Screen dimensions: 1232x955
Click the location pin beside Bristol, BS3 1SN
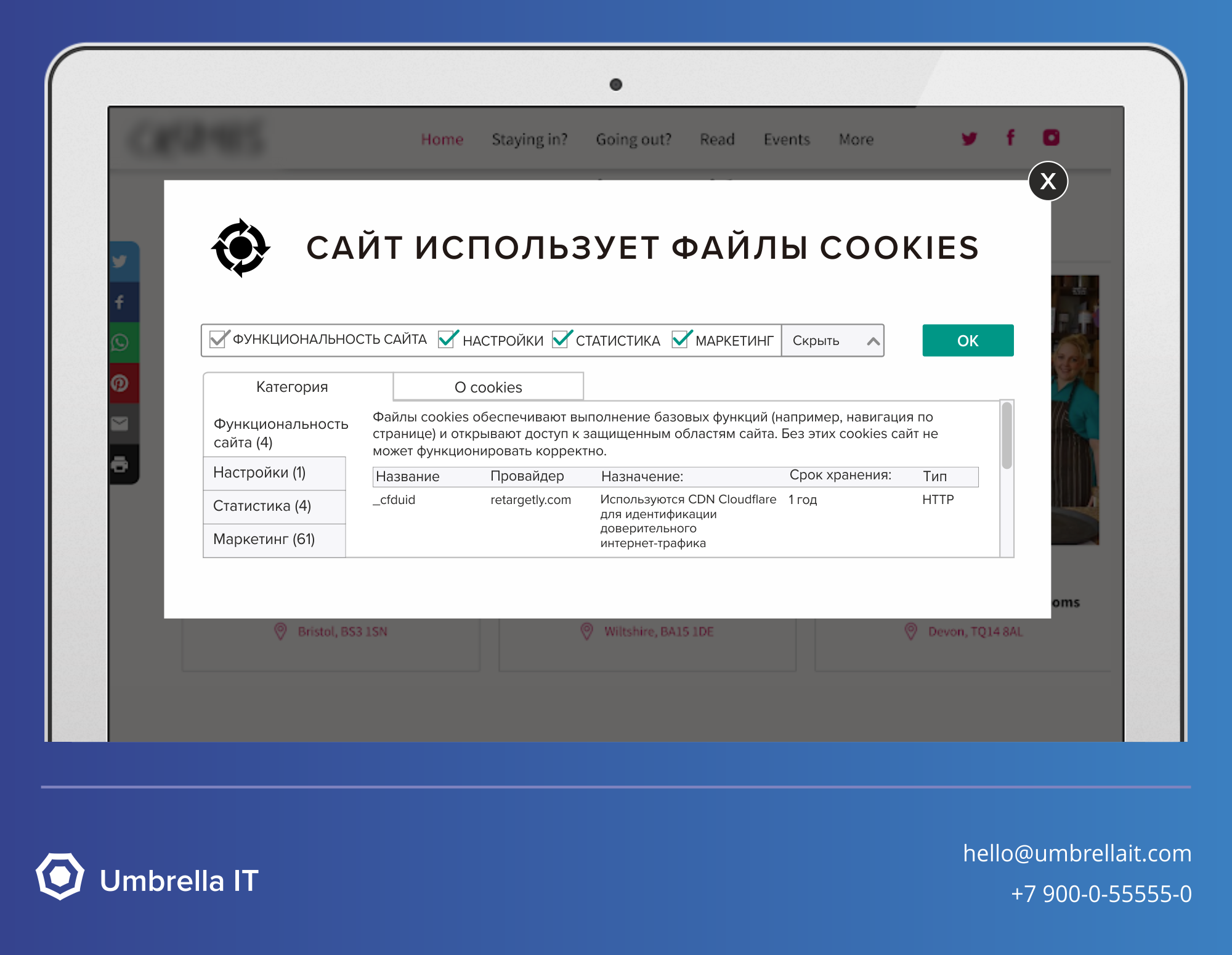280,632
